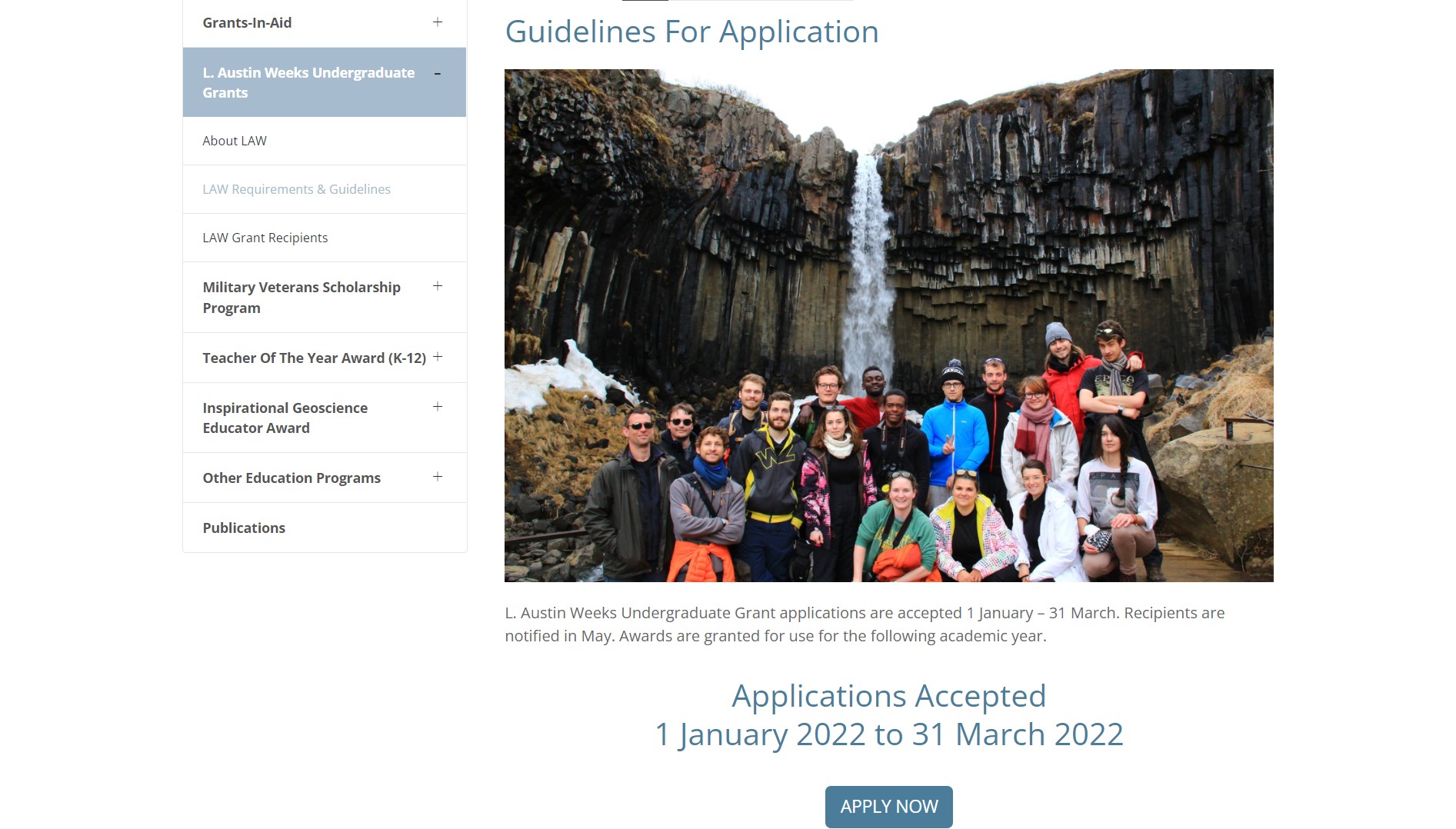Open LAW Requirements & Guidelines link
The width and height of the screenshot is (1456, 829).
296,189
